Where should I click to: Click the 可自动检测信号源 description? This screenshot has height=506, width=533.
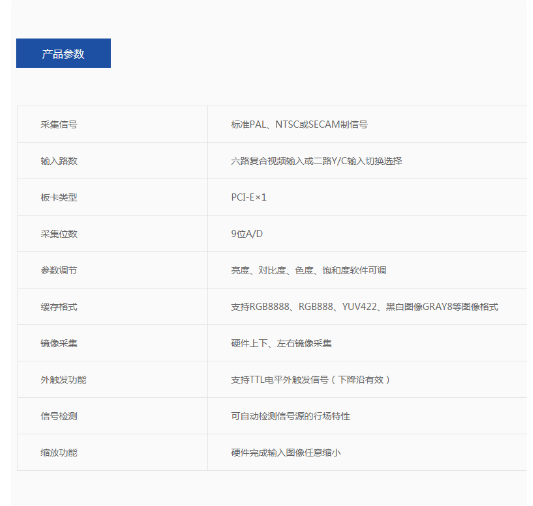291,416
